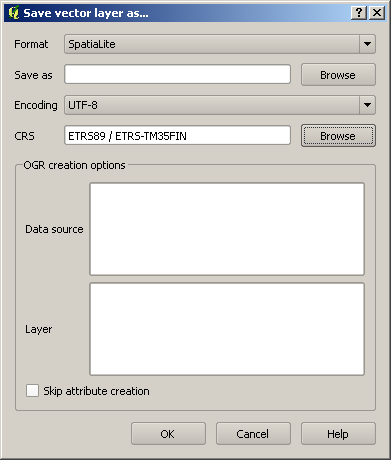Expand the Encoding dropdown arrow
This screenshot has width=391, height=460.
[x=367, y=105]
